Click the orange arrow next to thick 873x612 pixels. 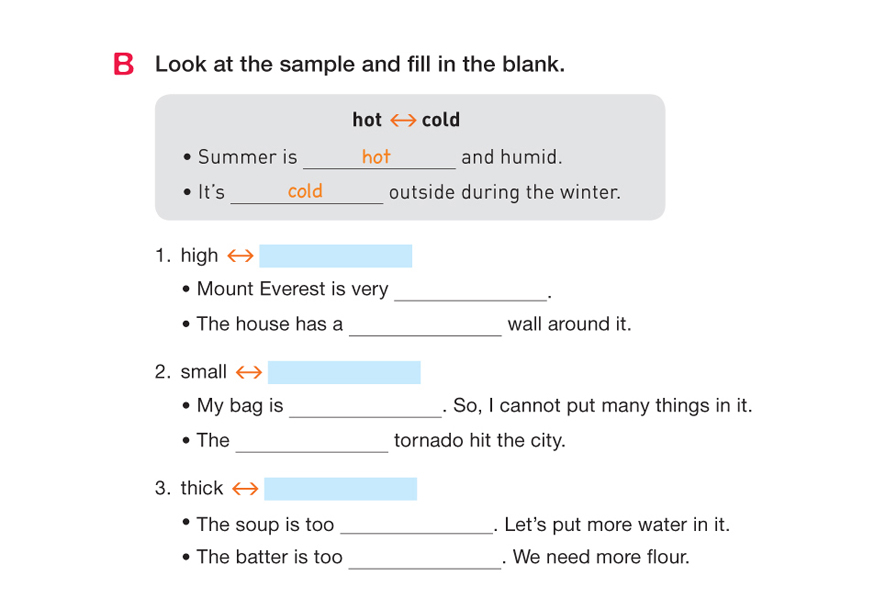pos(245,489)
